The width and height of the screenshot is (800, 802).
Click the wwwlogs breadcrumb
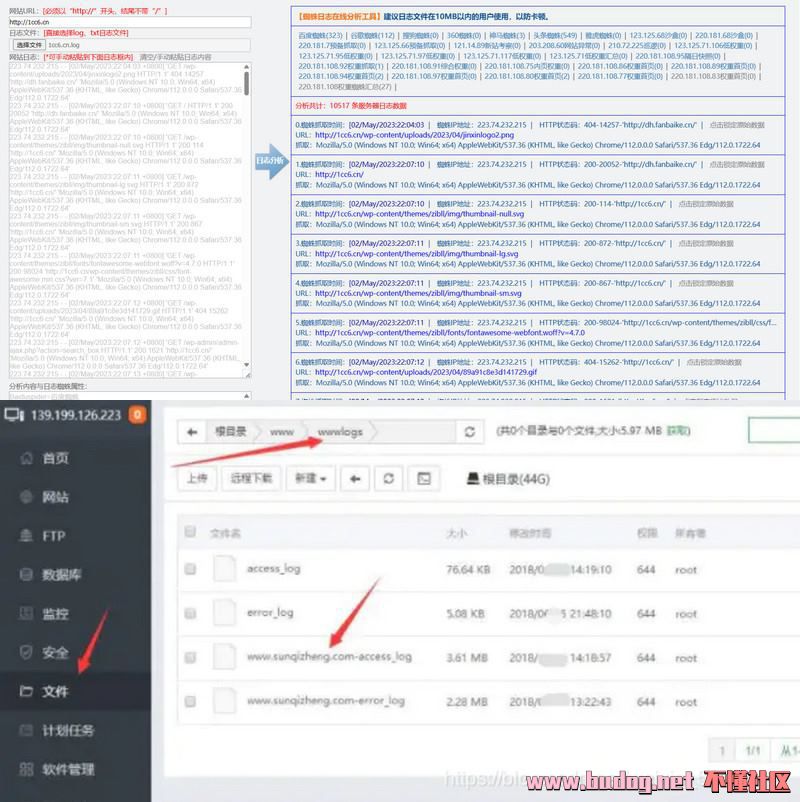coord(340,432)
